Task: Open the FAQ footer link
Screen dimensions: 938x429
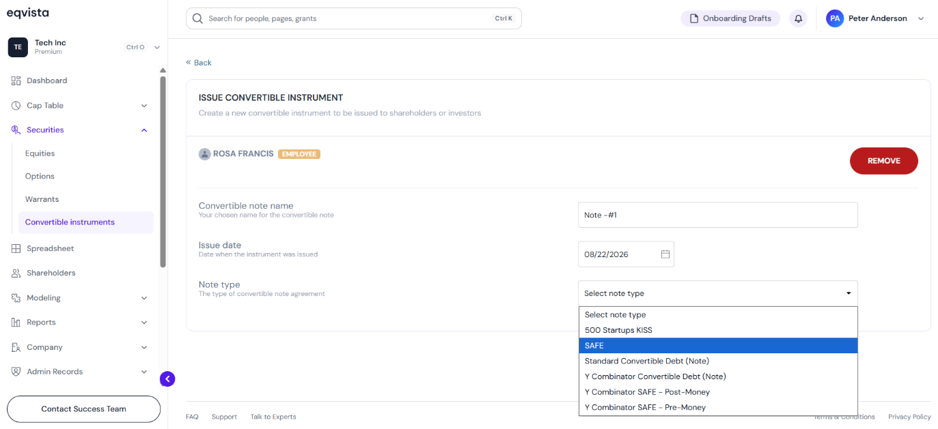Action: pyautogui.click(x=192, y=417)
